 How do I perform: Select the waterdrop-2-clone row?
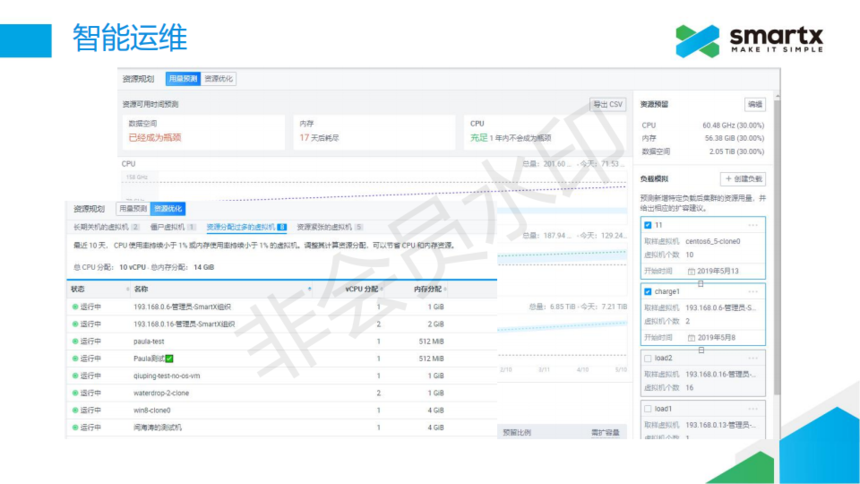coord(281,393)
